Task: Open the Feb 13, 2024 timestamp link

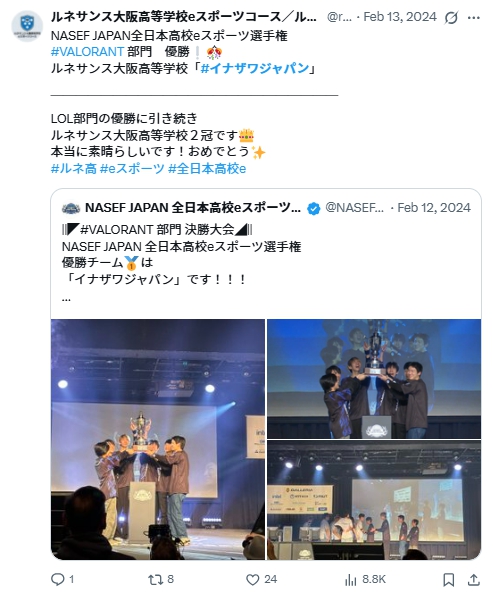Action: (x=400, y=17)
